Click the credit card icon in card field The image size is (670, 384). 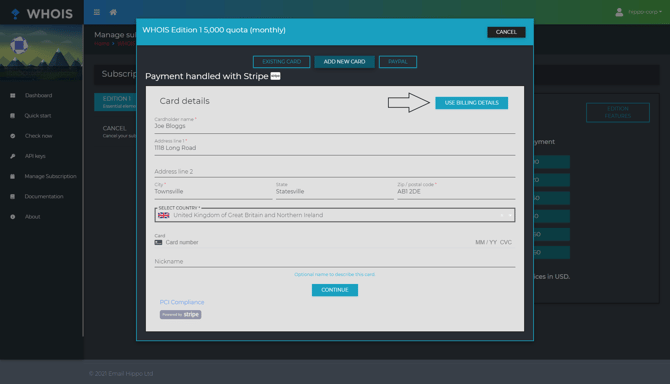159,242
